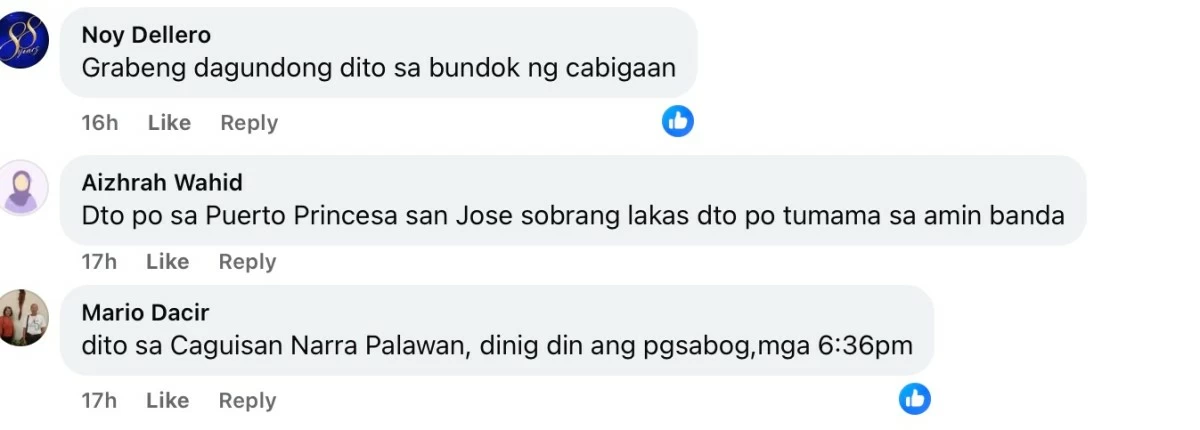1200x430 pixels.
Task: Like Aizhrah Wahid's comment
Action: tap(167, 262)
